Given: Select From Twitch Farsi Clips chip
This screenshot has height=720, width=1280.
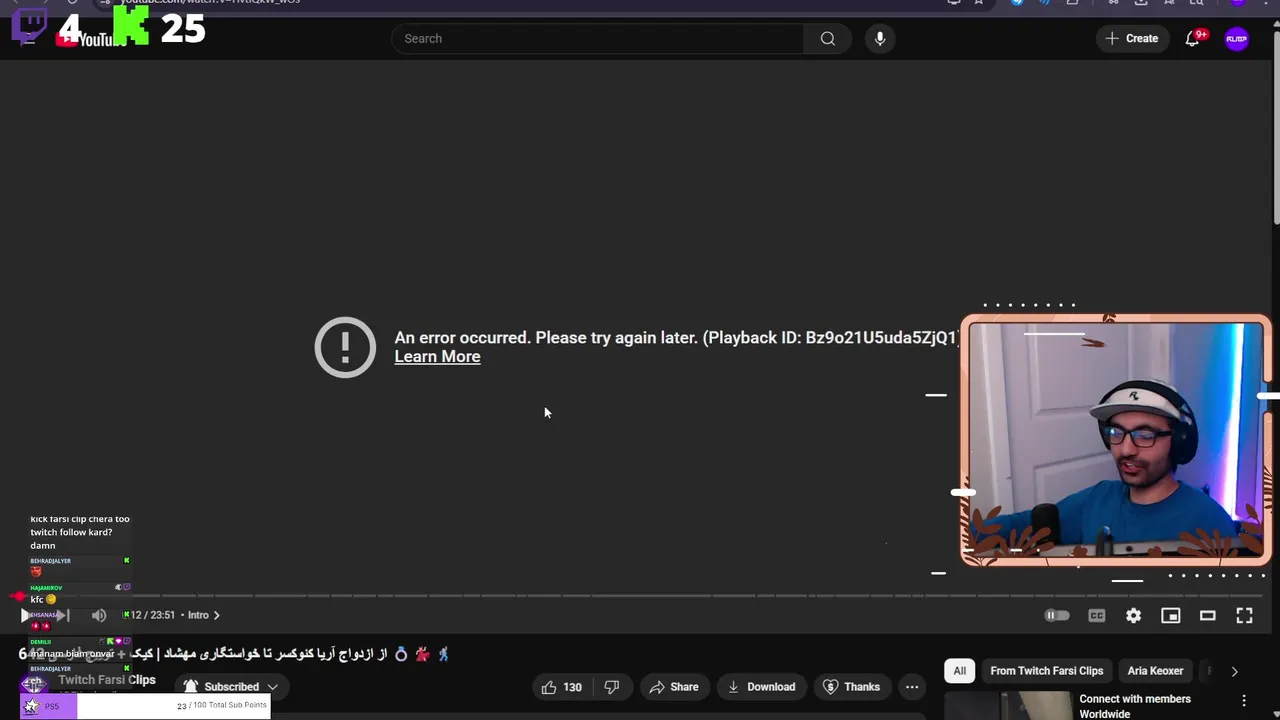Looking at the screenshot, I should click(x=1047, y=671).
